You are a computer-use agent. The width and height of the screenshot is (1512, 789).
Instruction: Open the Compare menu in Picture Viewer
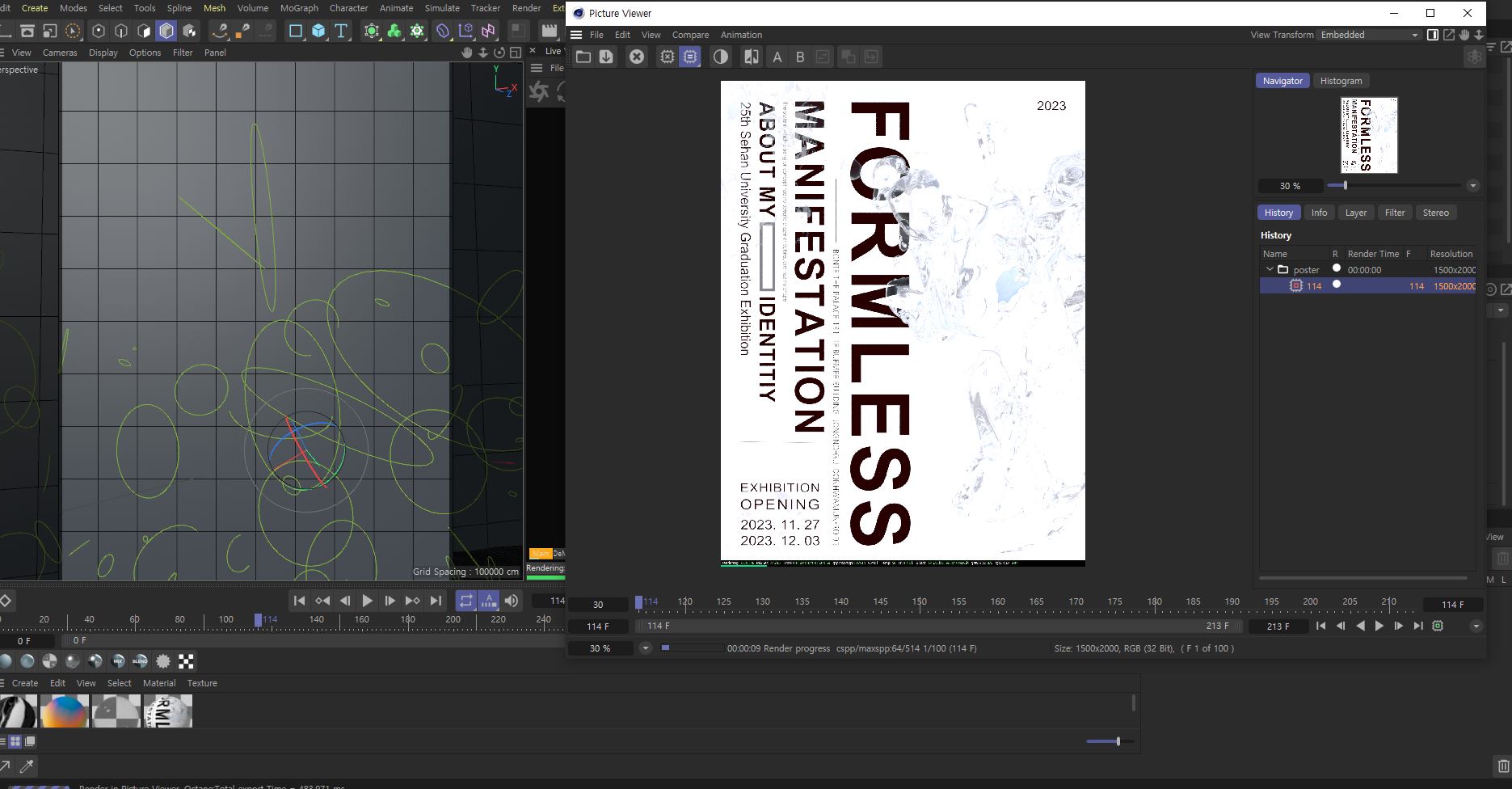690,35
